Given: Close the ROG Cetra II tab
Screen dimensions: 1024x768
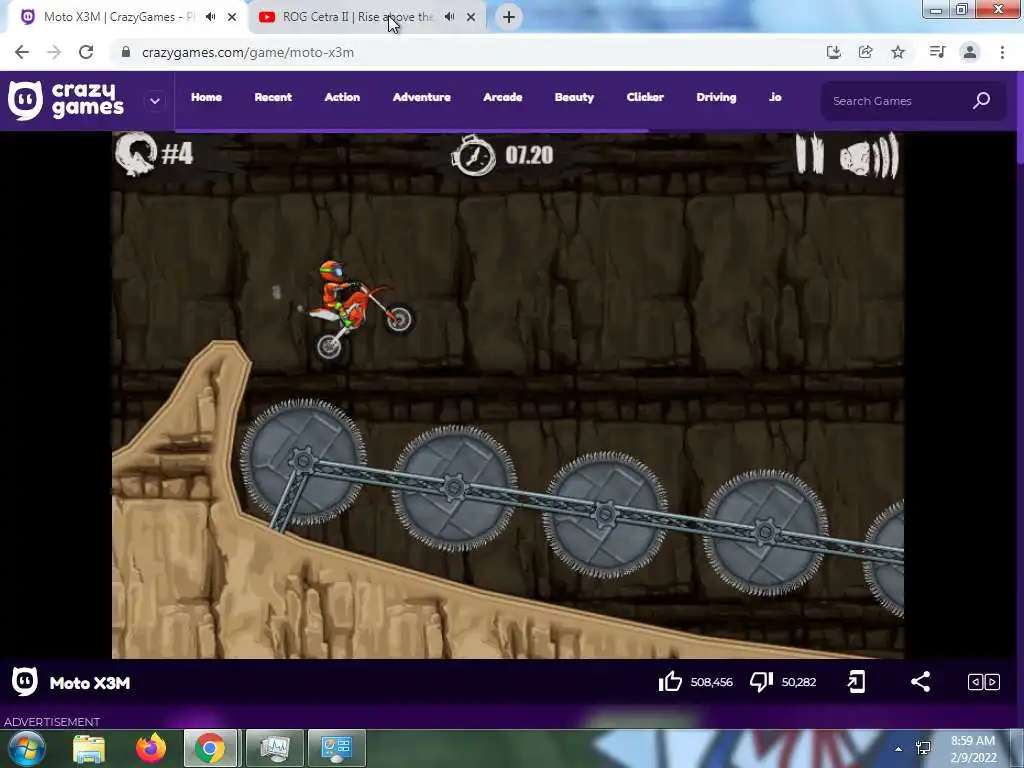Looking at the screenshot, I should [471, 18].
